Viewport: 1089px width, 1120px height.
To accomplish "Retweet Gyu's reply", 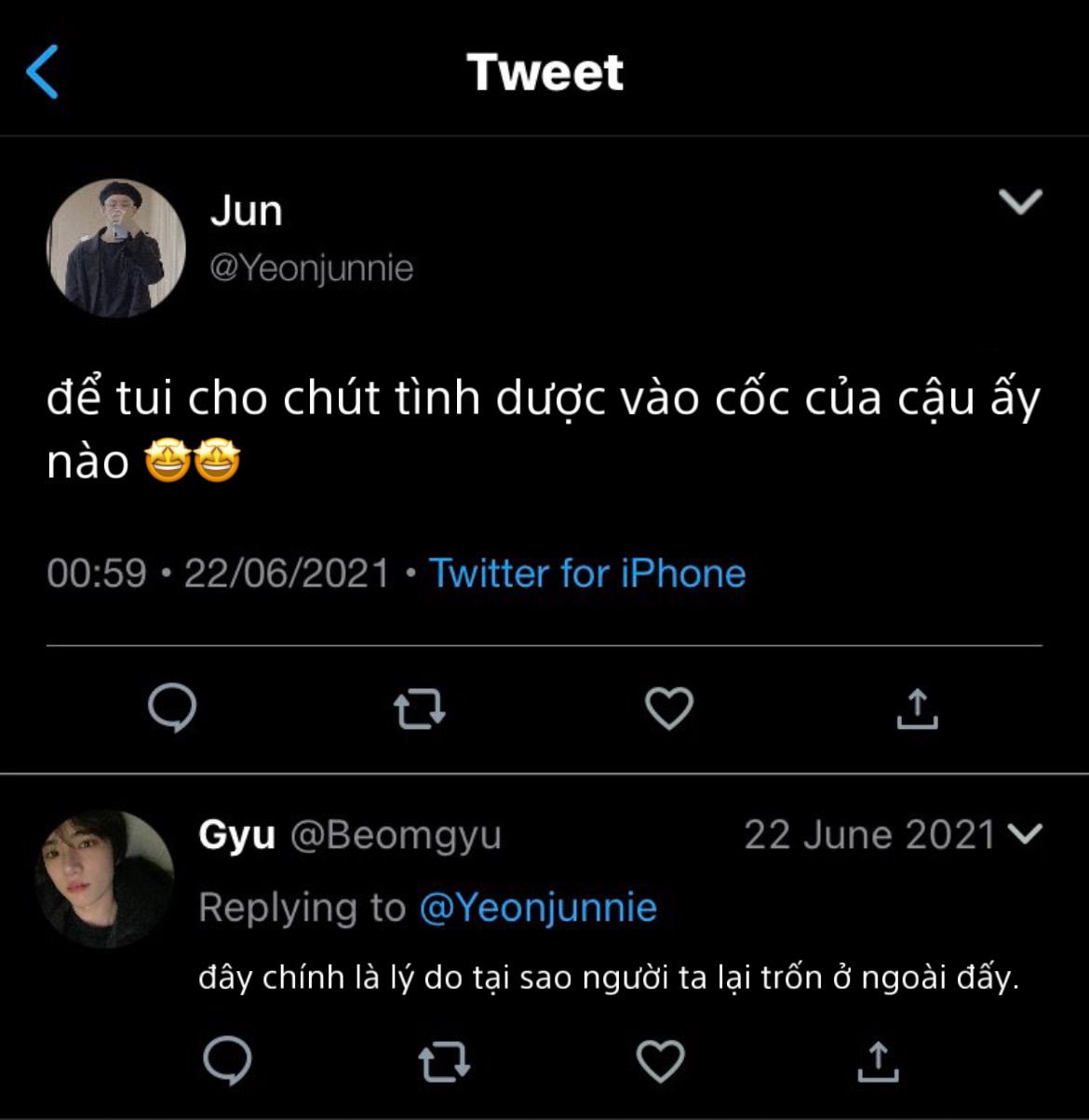I will 444,1061.
